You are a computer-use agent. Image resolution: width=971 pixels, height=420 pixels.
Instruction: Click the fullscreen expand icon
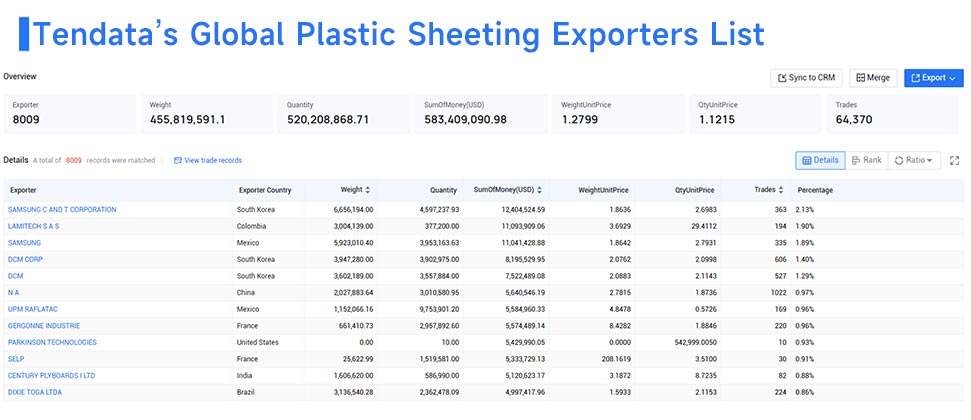click(x=954, y=160)
